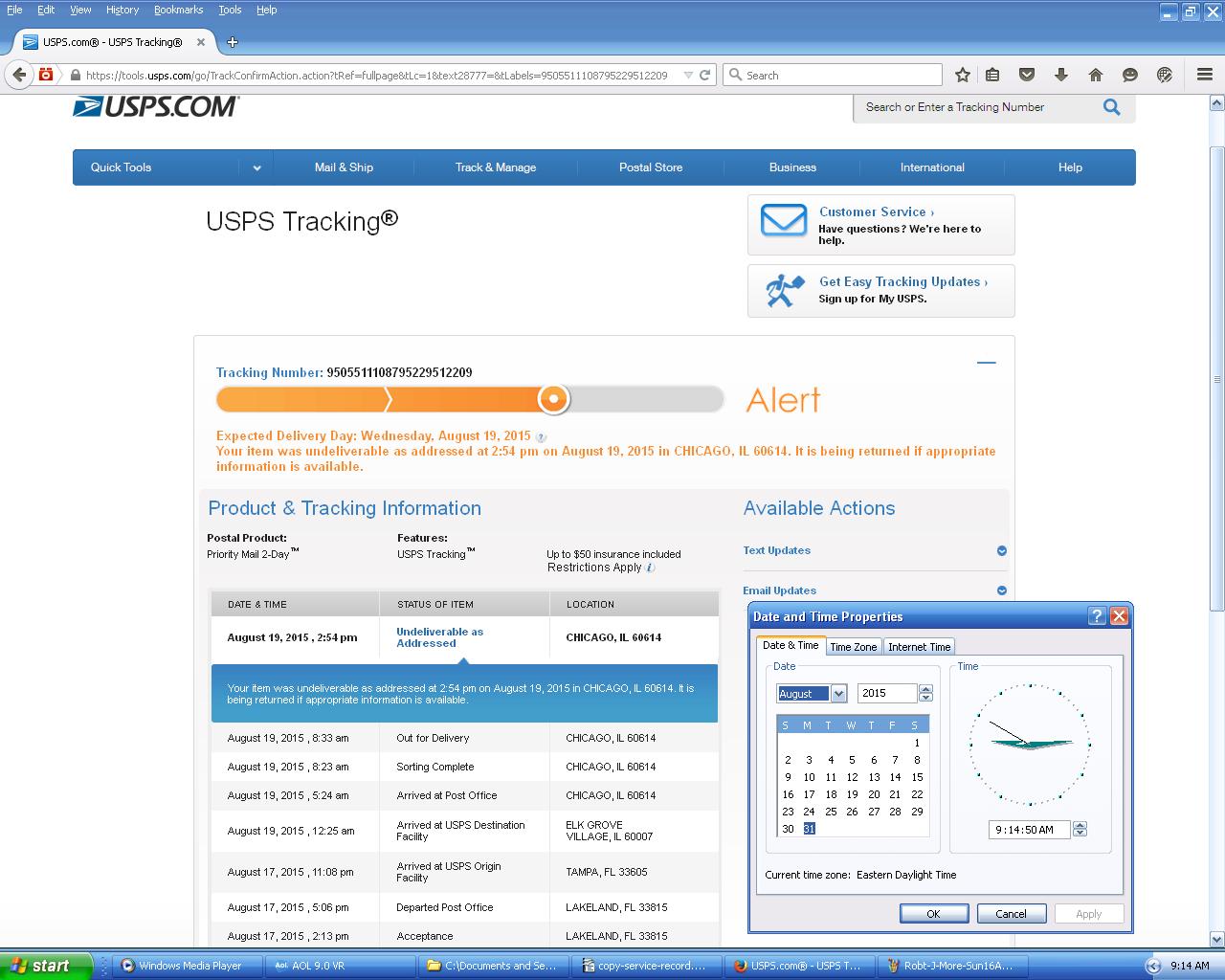
Task: Click the Firefox search box
Action: (x=833, y=75)
